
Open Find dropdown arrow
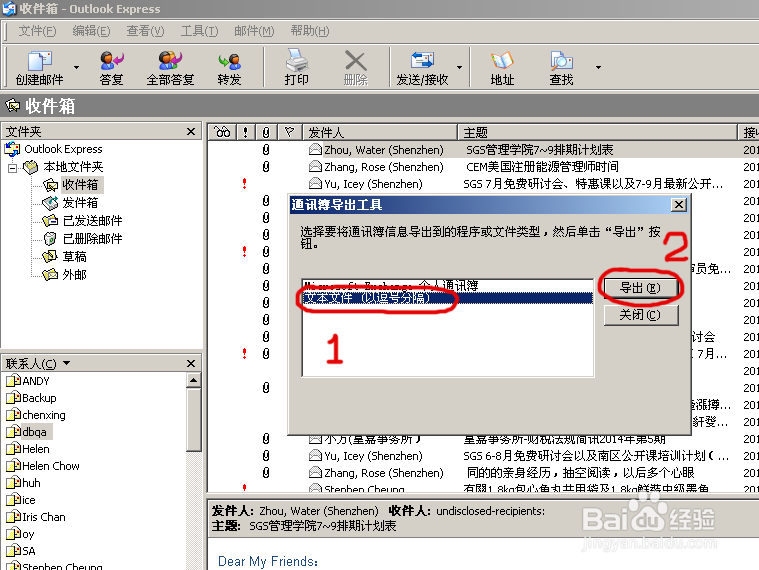(598, 67)
